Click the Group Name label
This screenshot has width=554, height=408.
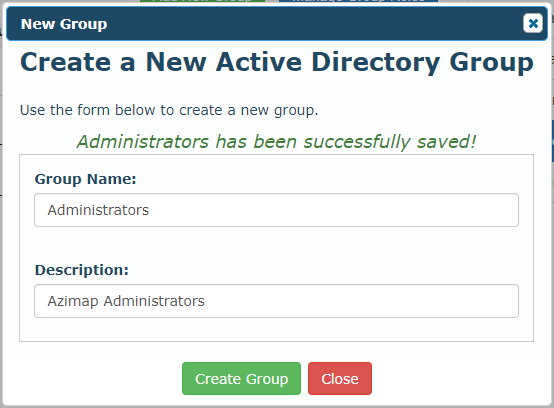(x=85, y=179)
